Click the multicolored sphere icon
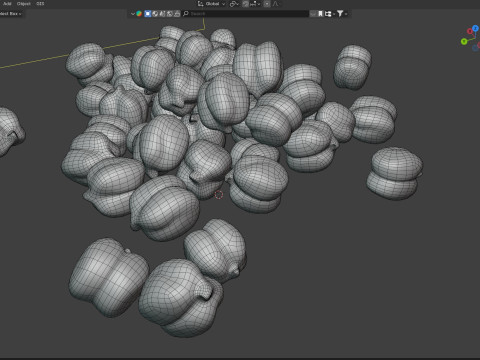 pos(139,14)
